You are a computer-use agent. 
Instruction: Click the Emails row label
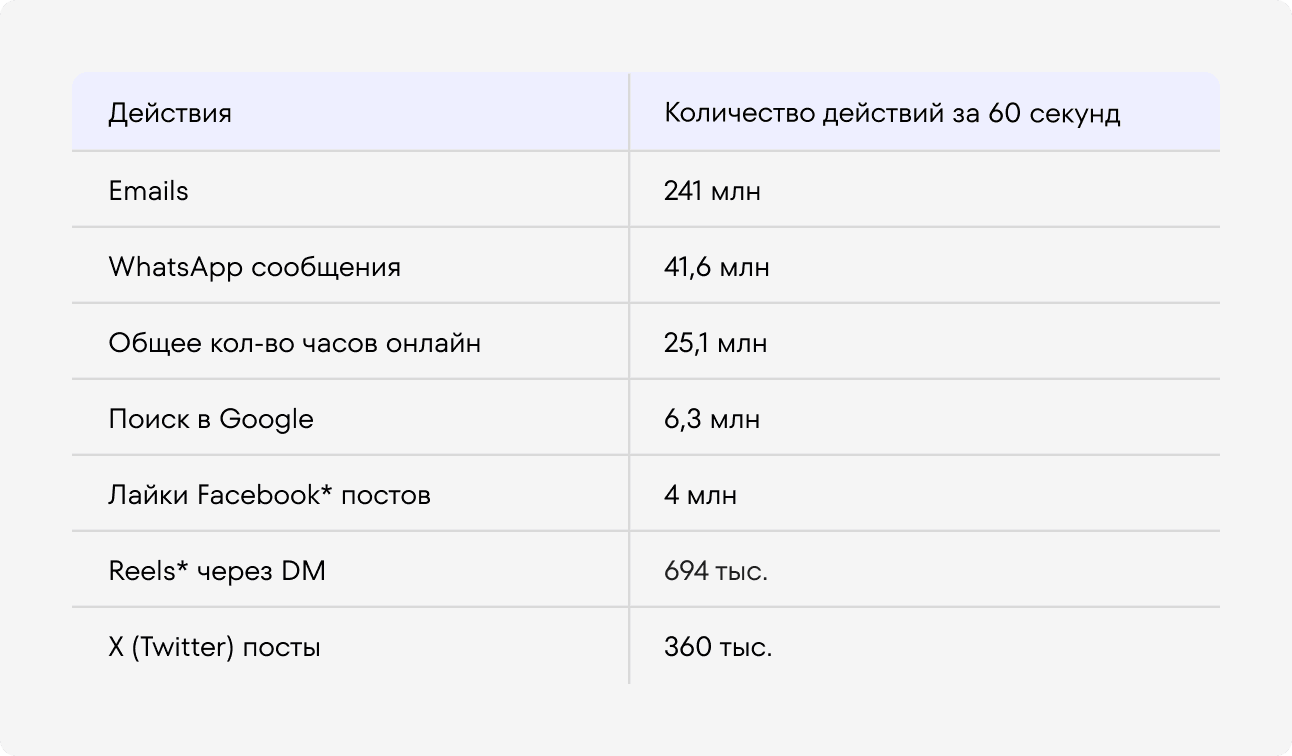[x=148, y=190]
